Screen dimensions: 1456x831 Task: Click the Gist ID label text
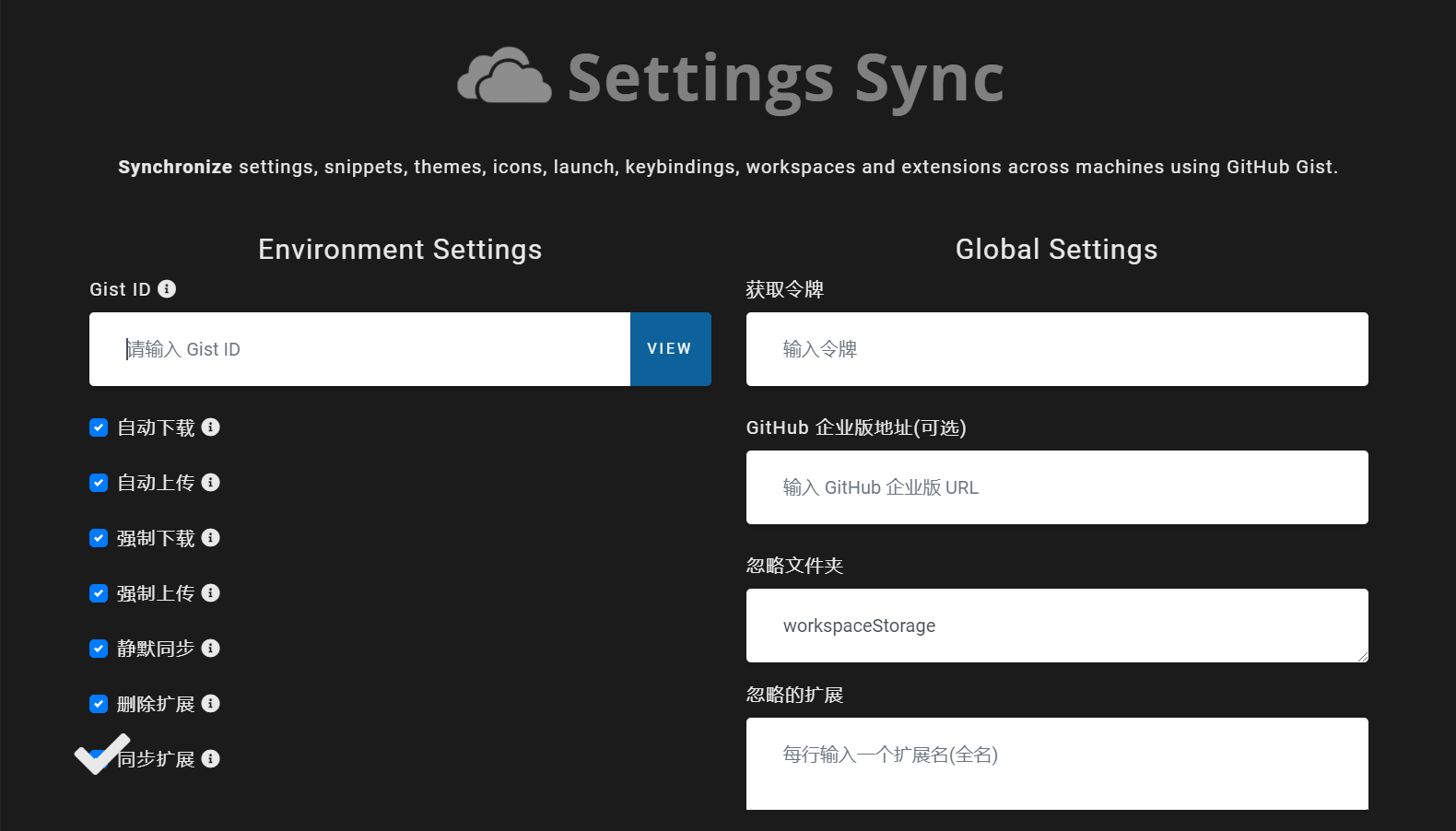click(x=120, y=289)
